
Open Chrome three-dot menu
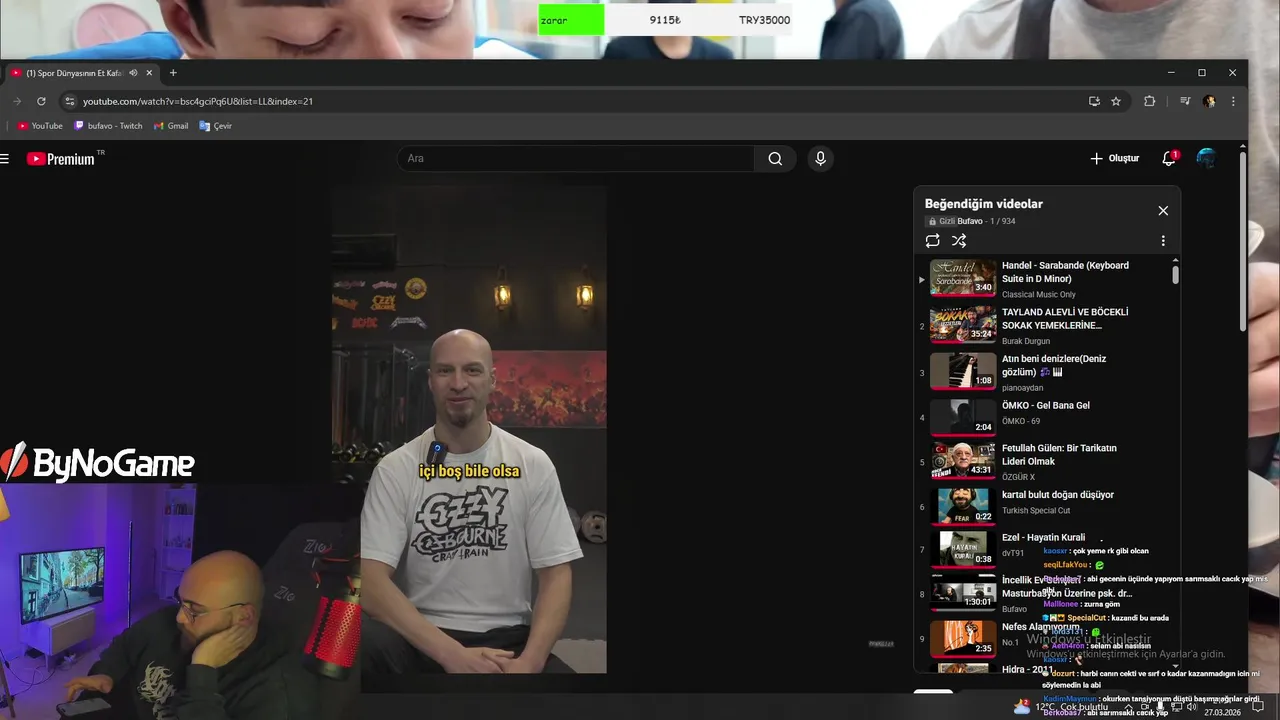[x=1233, y=101]
